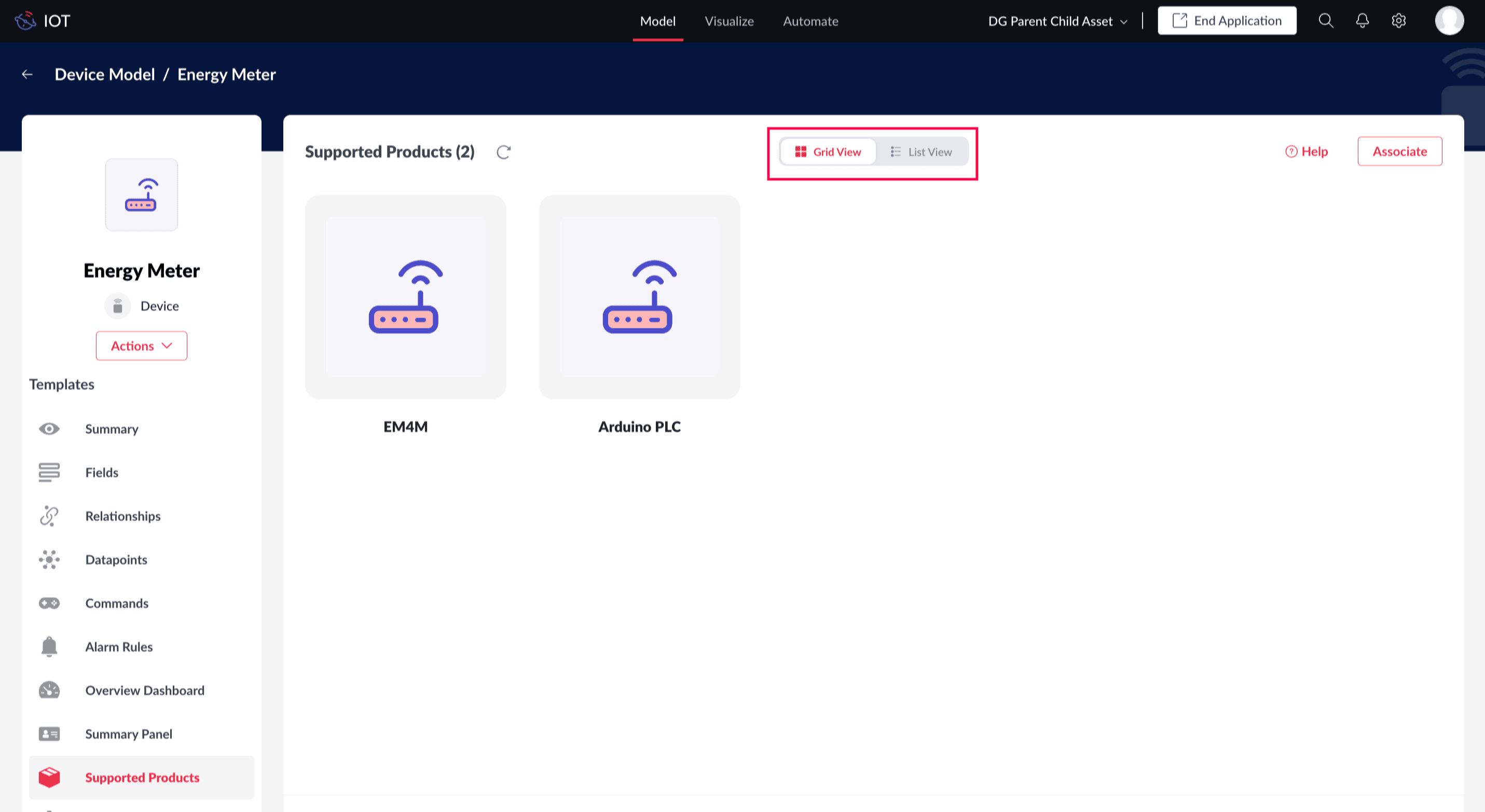The image size is (1485, 812).
Task: Click the back arrow beside Device Model
Action: point(27,74)
